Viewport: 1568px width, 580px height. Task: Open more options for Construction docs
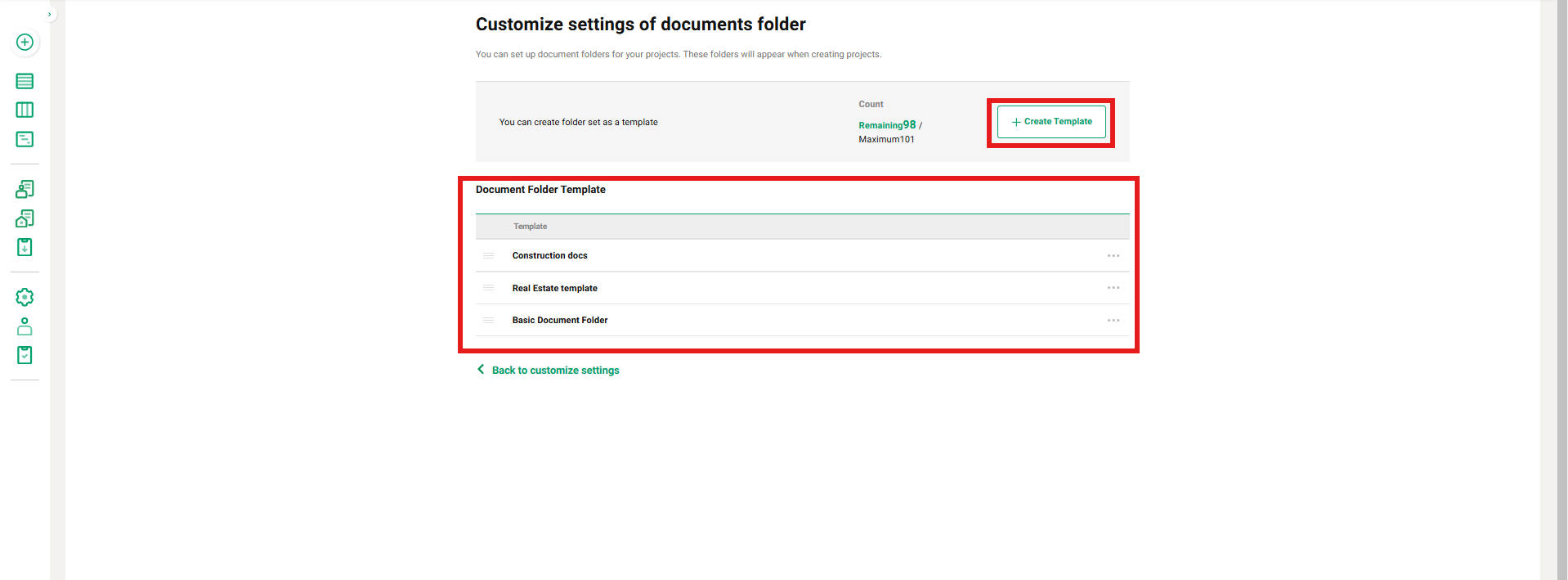pos(1113,256)
